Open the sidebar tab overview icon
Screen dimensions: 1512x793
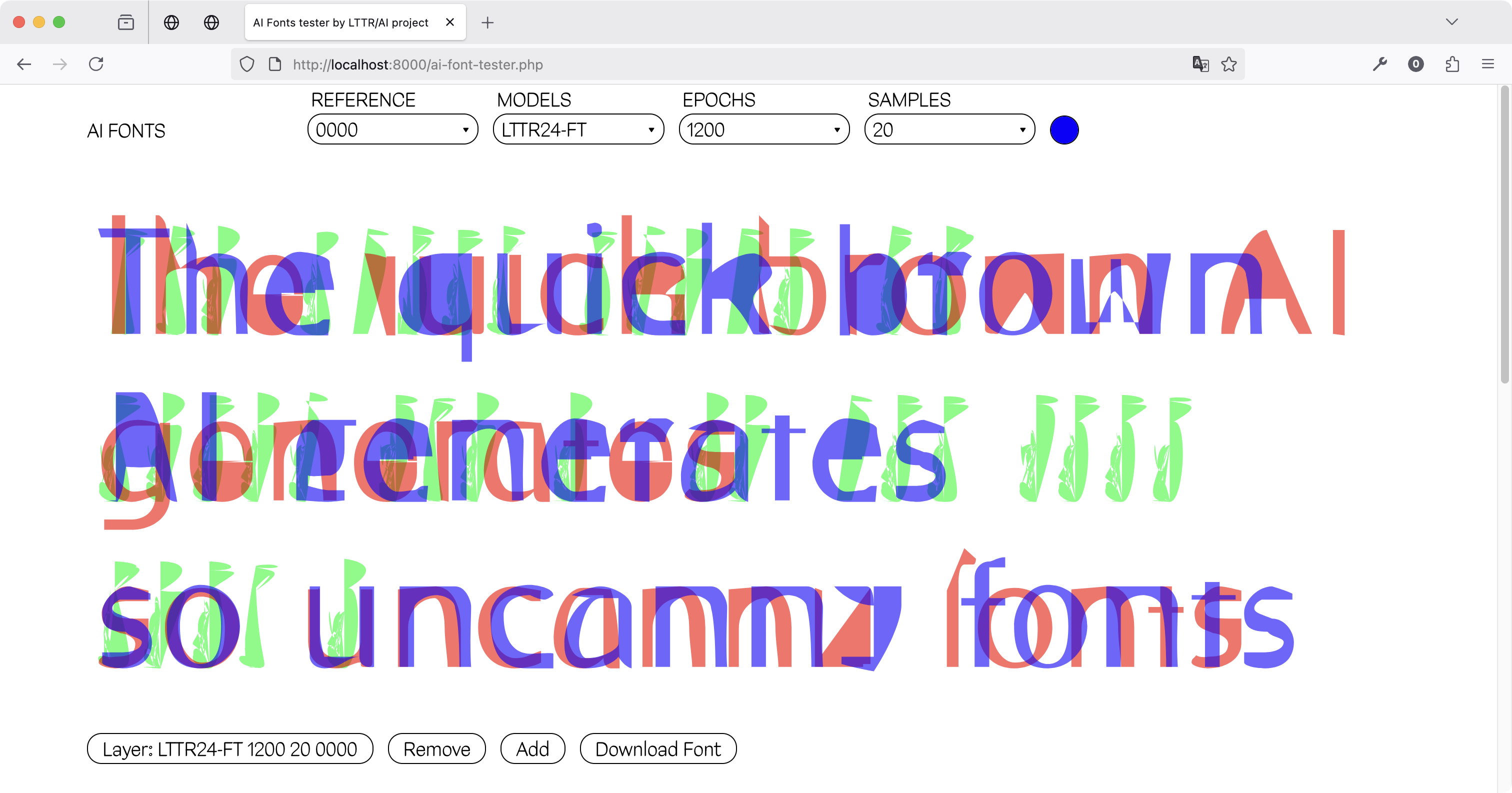tap(125, 22)
